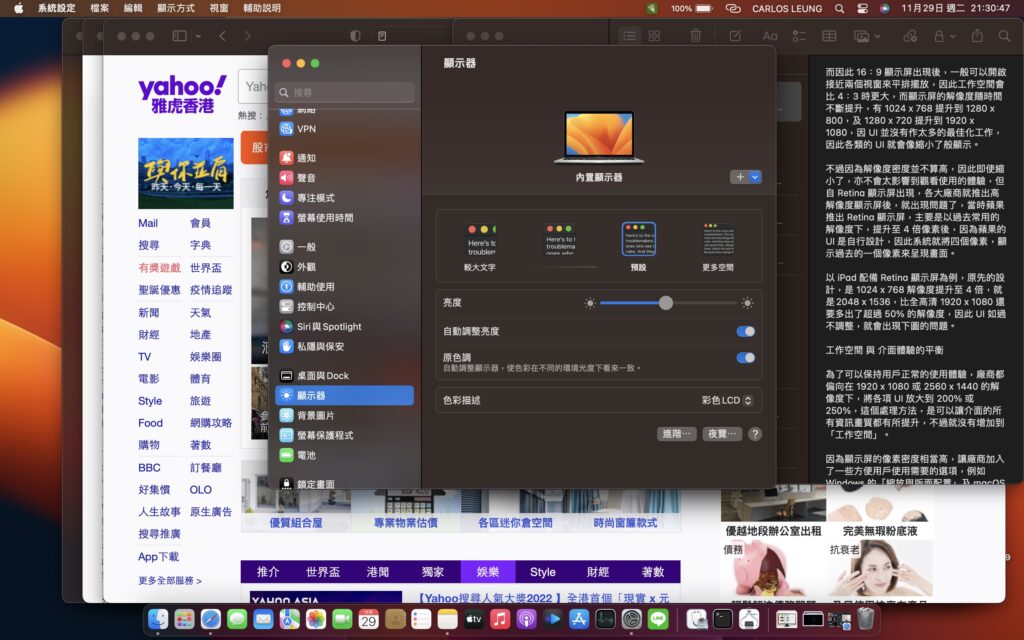Click the 搜尋 search field in System Settings

tap(345, 93)
